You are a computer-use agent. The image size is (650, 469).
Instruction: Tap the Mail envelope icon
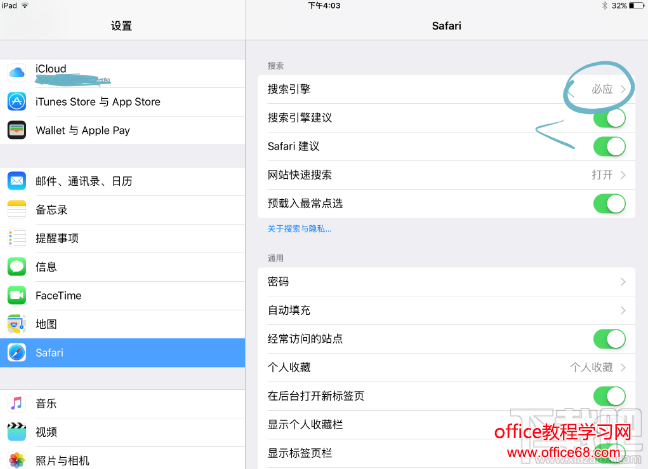coord(17,181)
